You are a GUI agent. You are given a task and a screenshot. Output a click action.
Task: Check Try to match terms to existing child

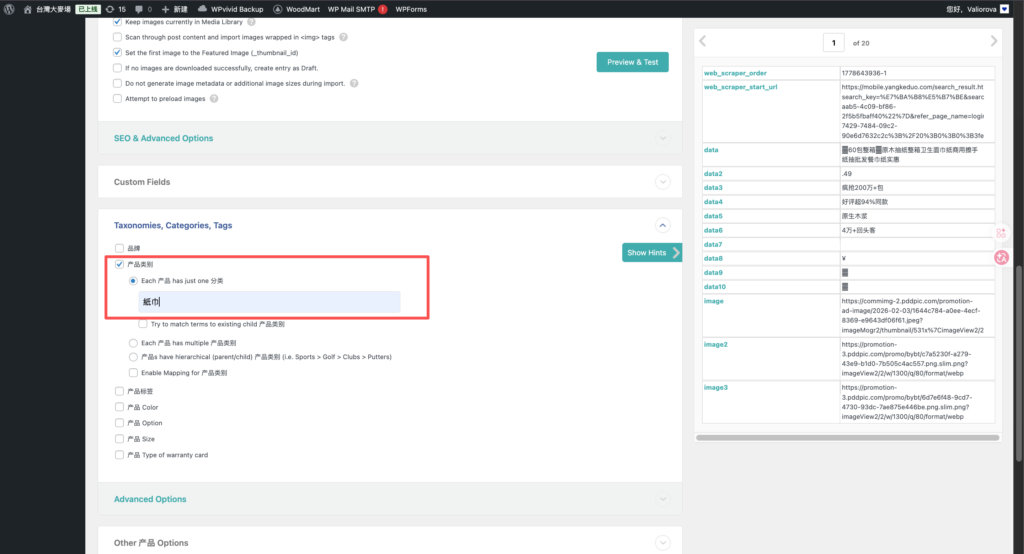143,324
